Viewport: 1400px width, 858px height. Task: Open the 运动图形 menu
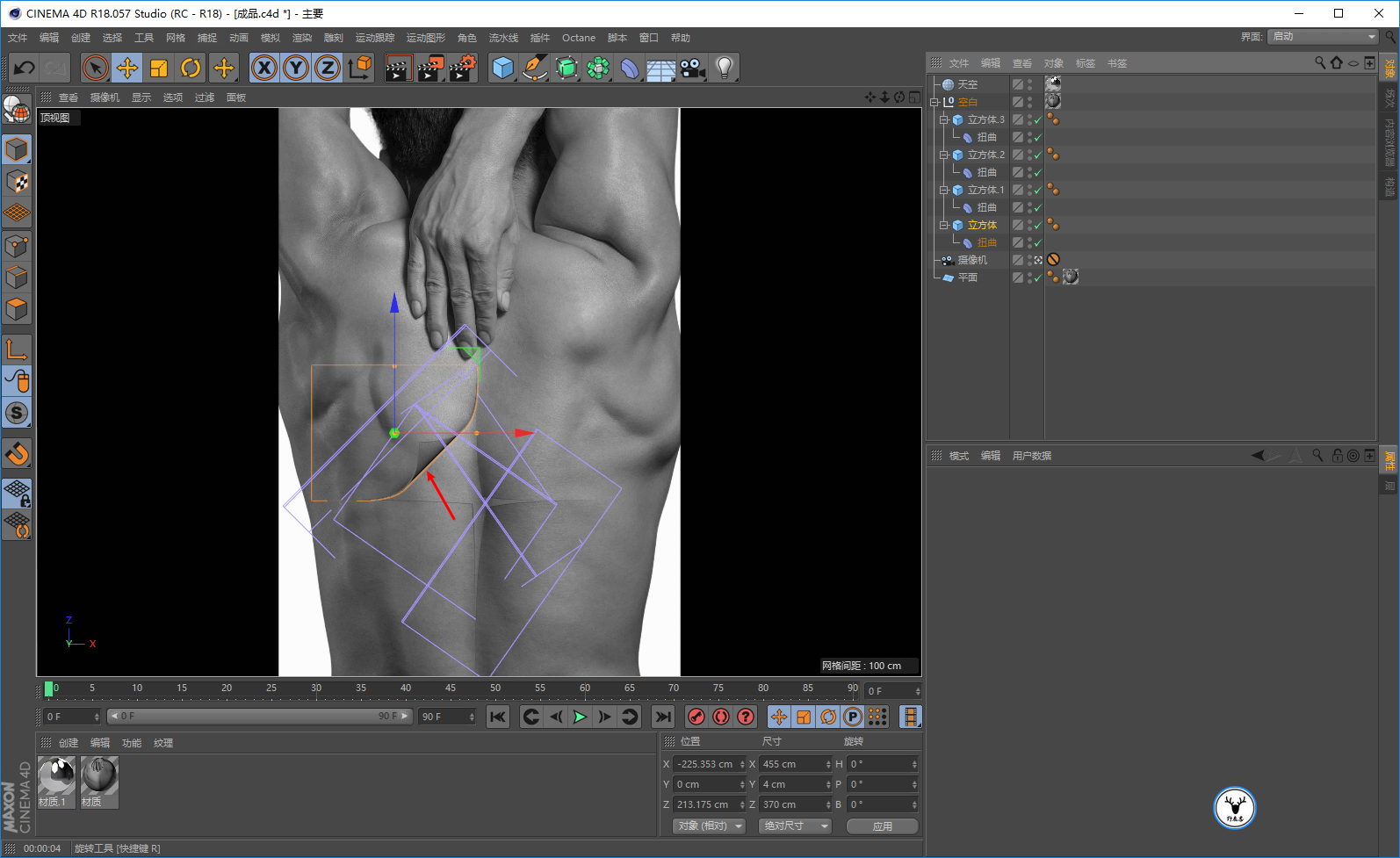click(x=426, y=38)
